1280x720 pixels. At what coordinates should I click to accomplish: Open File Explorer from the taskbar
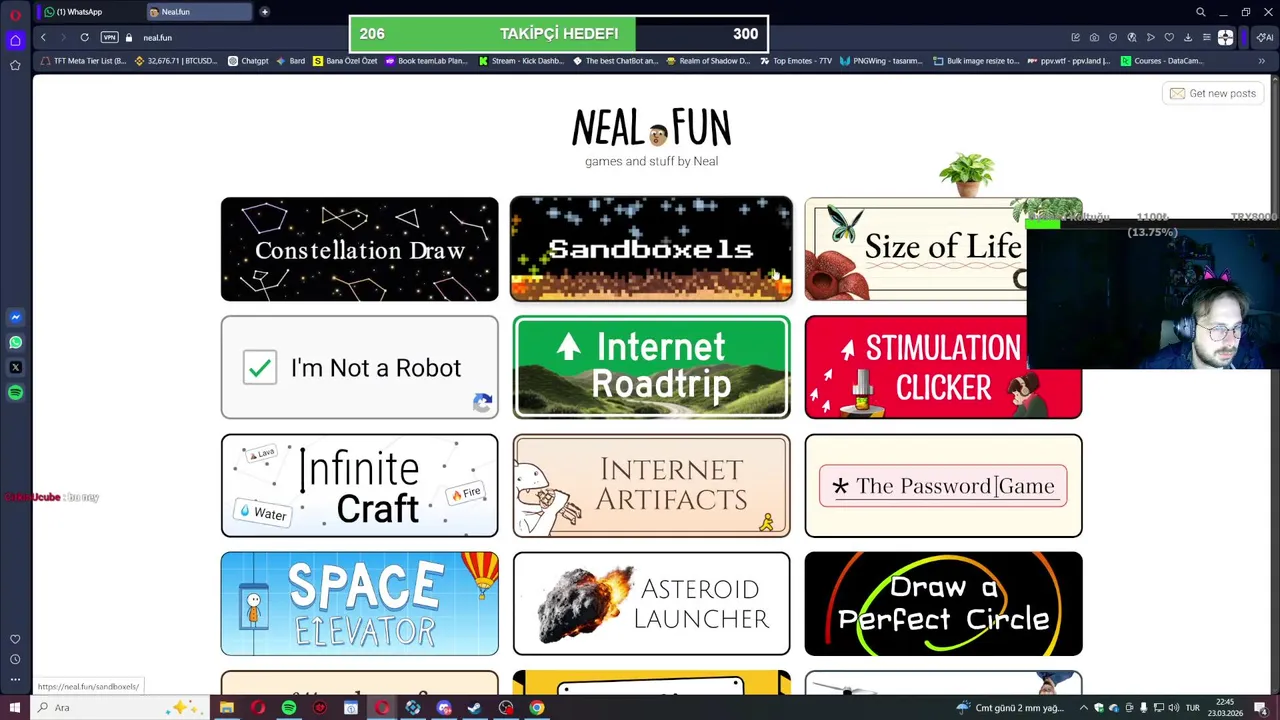point(226,707)
